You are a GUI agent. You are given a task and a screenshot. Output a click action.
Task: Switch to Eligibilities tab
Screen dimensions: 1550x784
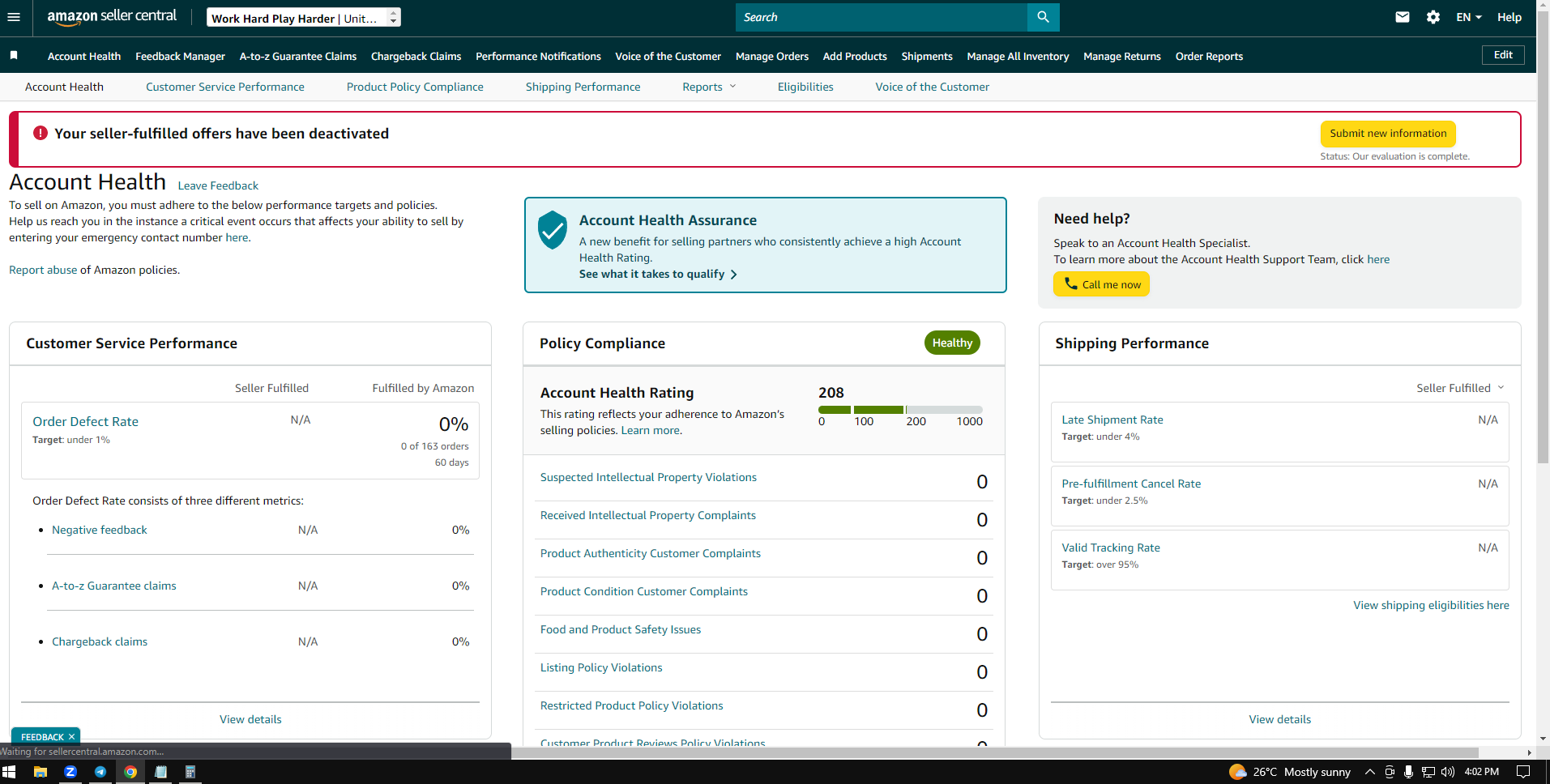point(805,87)
